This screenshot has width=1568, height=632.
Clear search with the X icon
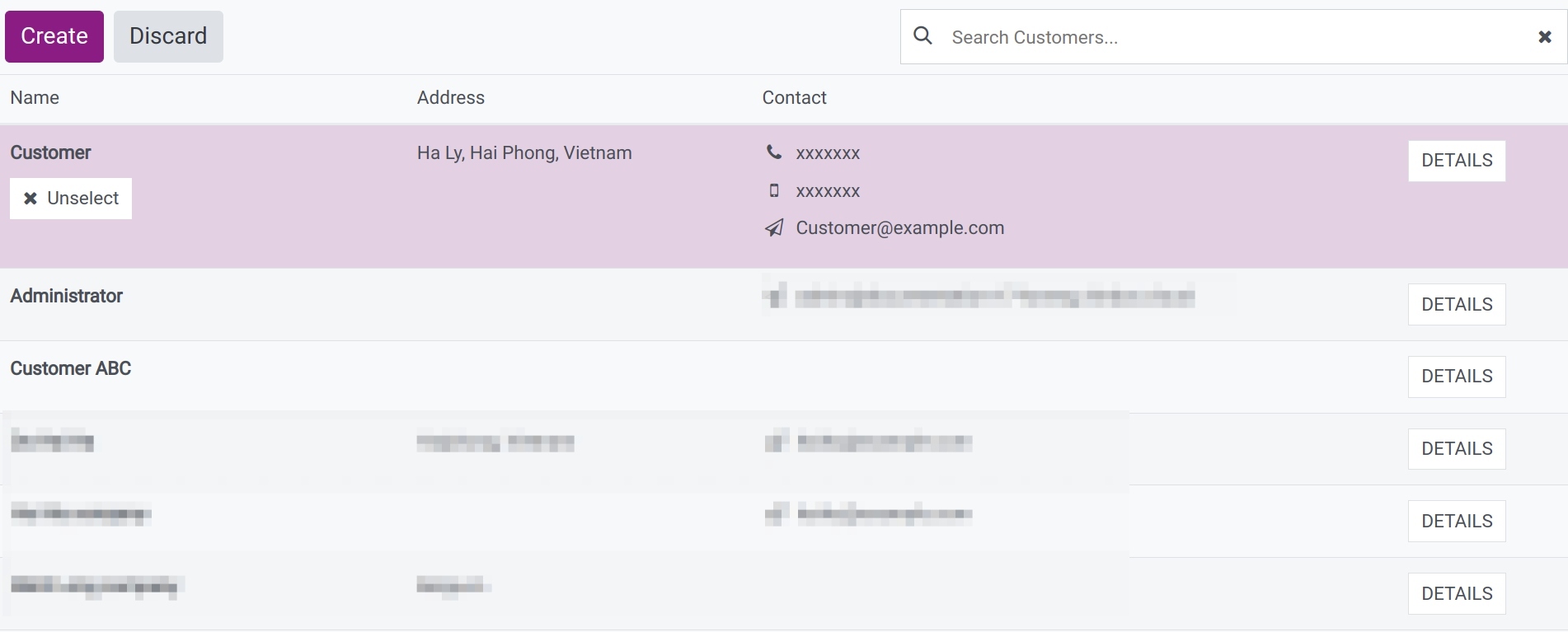pyautogui.click(x=1545, y=37)
